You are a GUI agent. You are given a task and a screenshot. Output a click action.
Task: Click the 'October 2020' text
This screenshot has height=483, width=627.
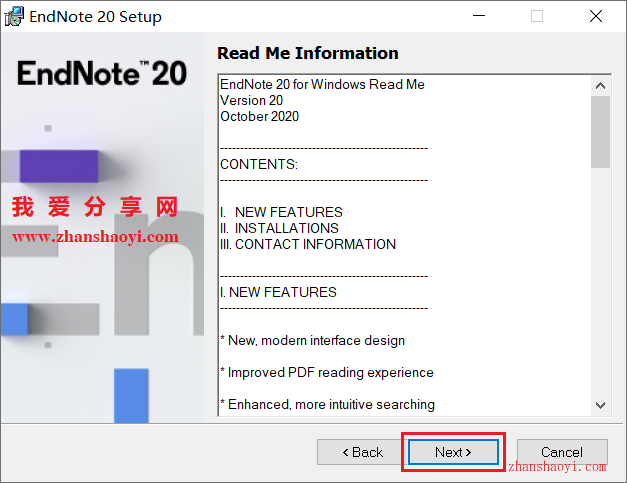[260, 116]
